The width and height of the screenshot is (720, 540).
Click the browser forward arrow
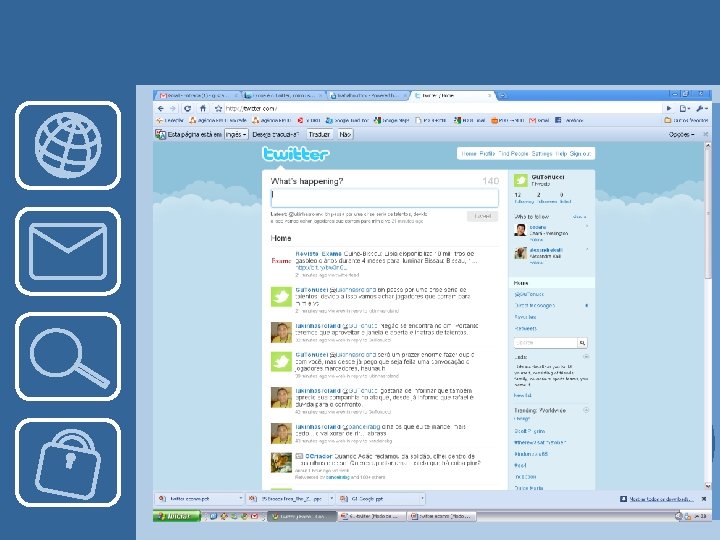(173, 108)
